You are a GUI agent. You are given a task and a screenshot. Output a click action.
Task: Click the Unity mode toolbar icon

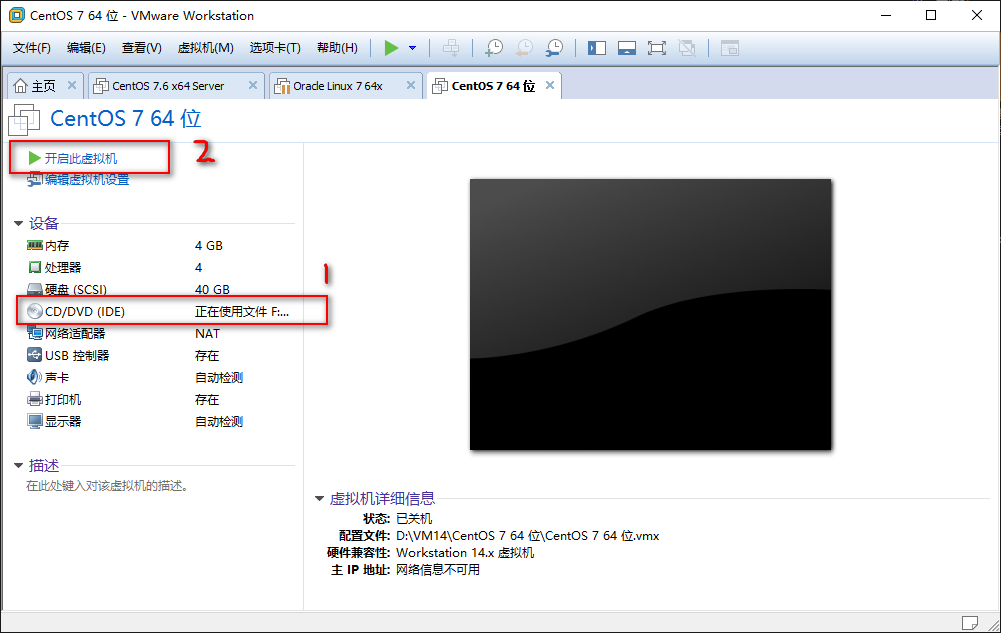pyautogui.click(x=687, y=48)
